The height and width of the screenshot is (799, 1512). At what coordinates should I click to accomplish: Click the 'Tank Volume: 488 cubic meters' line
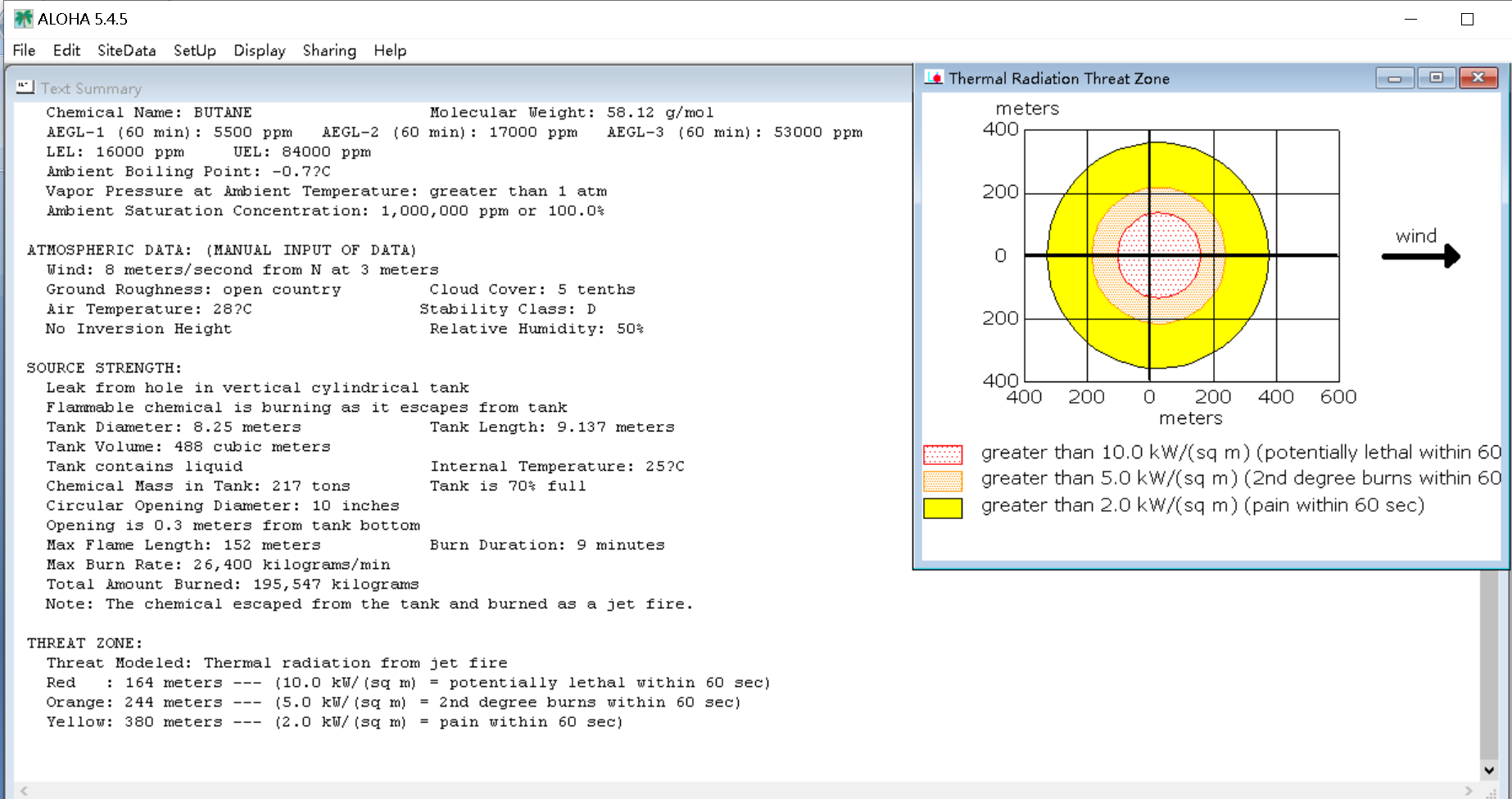point(188,447)
